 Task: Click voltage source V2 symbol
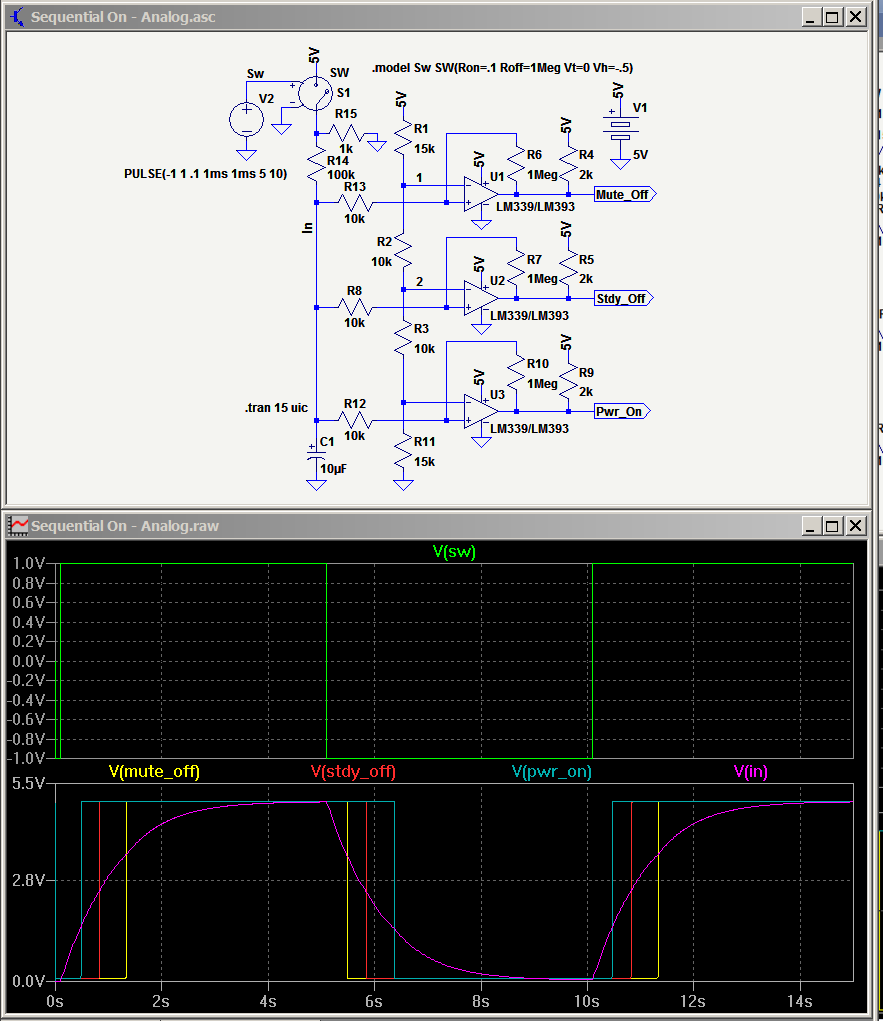[x=247, y=120]
